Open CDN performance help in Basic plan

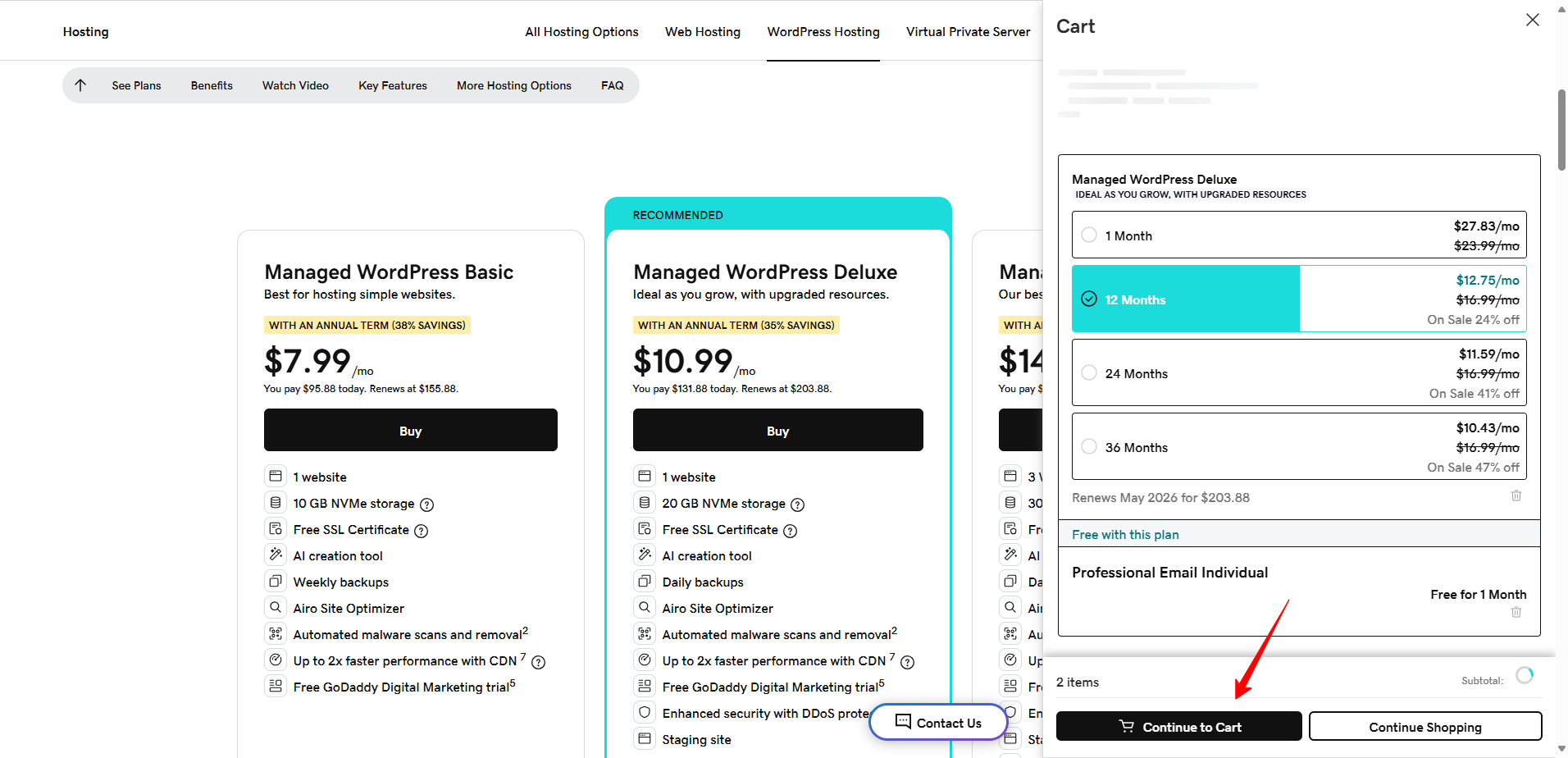point(539,662)
